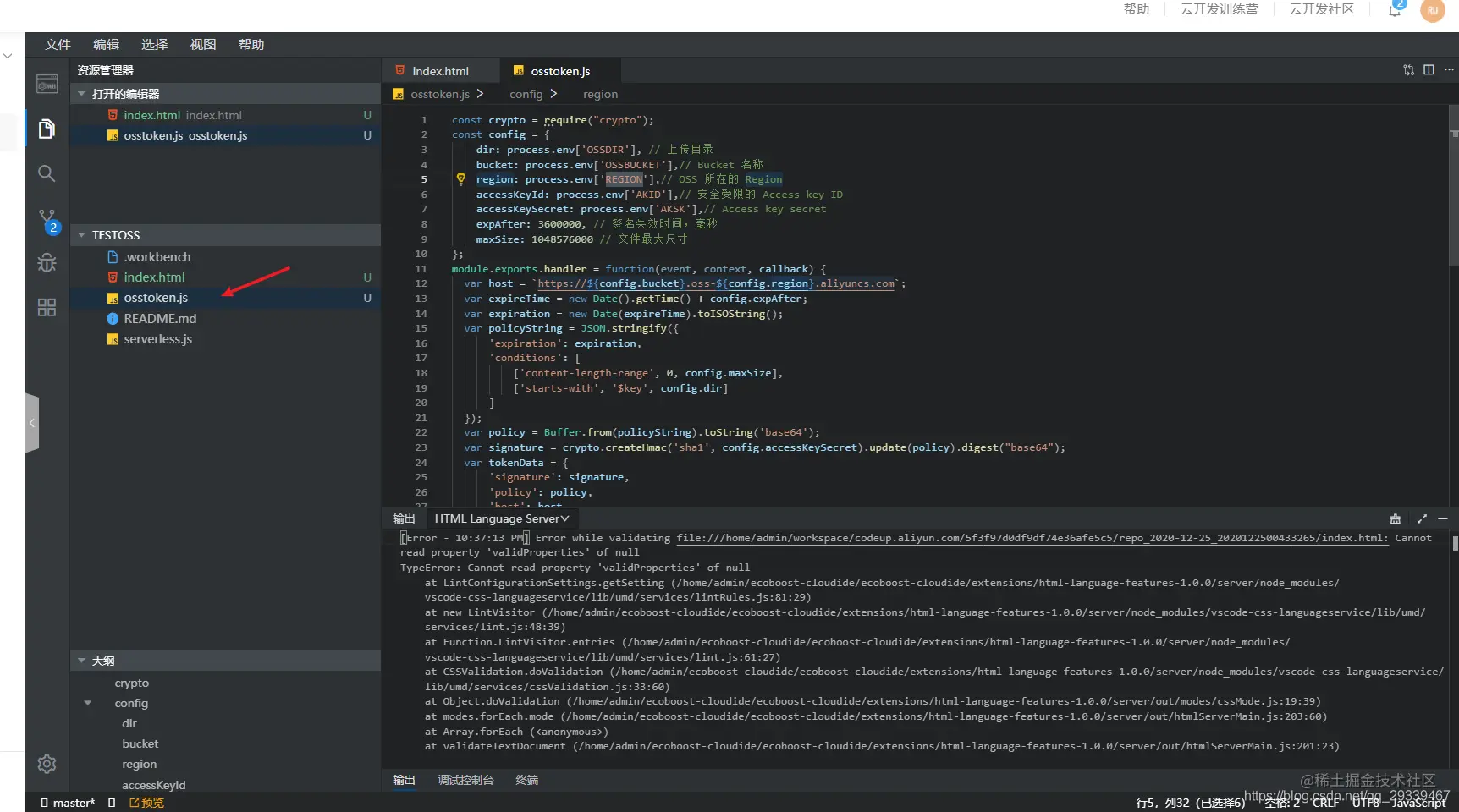Open the Explorer files icon in activity bar
The height and width of the screenshot is (812, 1459).
(x=47, y=129)
